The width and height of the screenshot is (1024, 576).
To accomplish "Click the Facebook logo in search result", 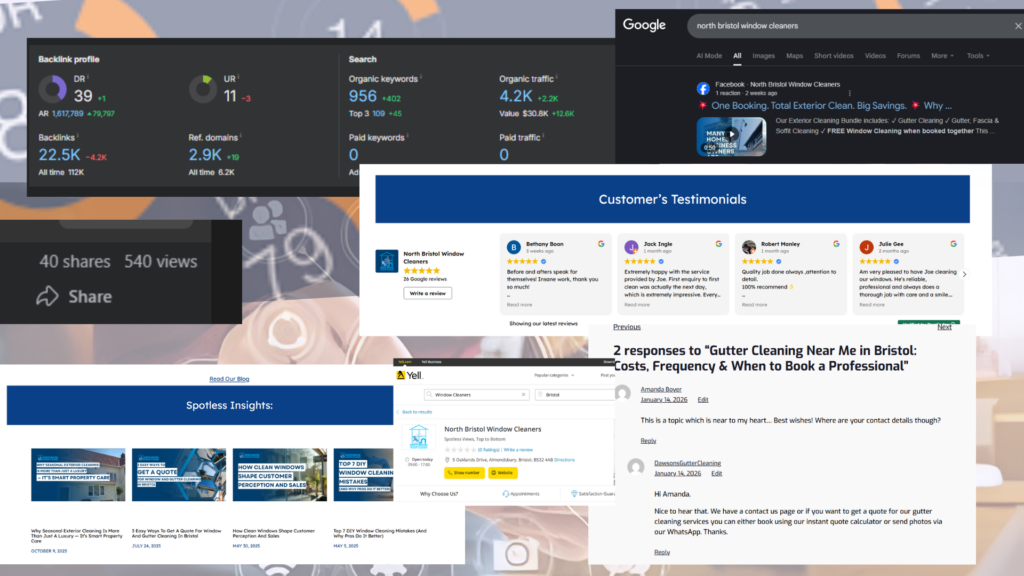I will coord(704,88).
